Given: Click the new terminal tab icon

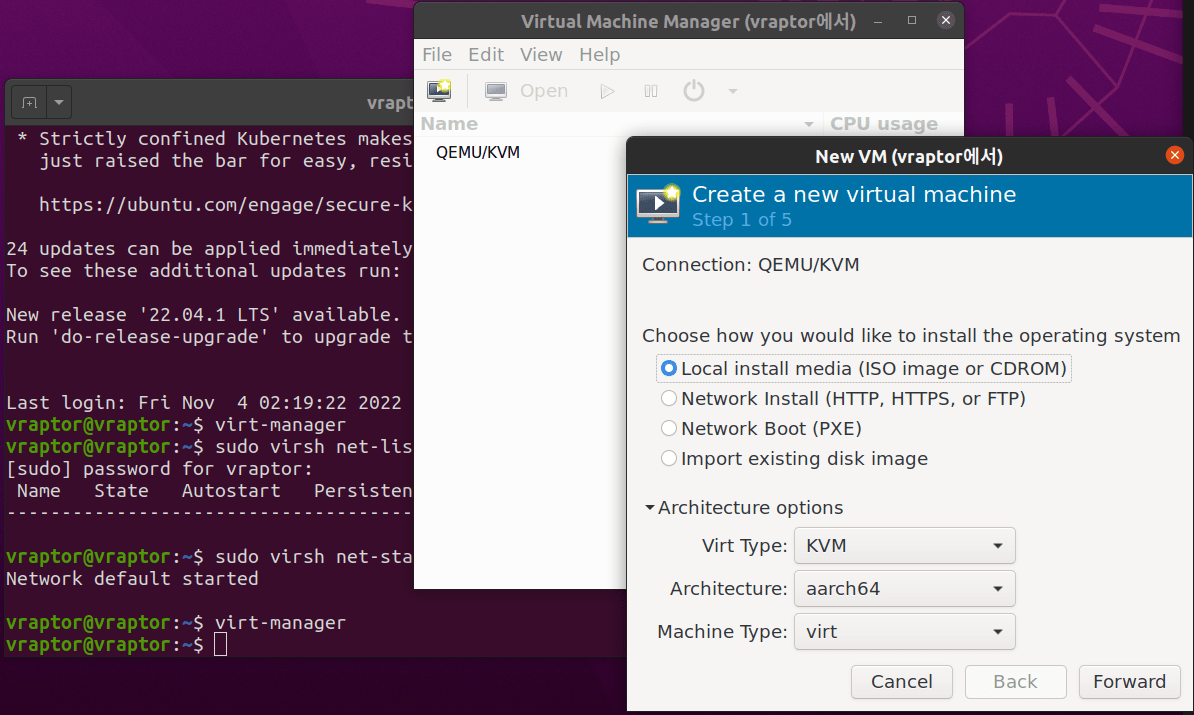Looking at the screenshot, I should (x=30, y=102).
